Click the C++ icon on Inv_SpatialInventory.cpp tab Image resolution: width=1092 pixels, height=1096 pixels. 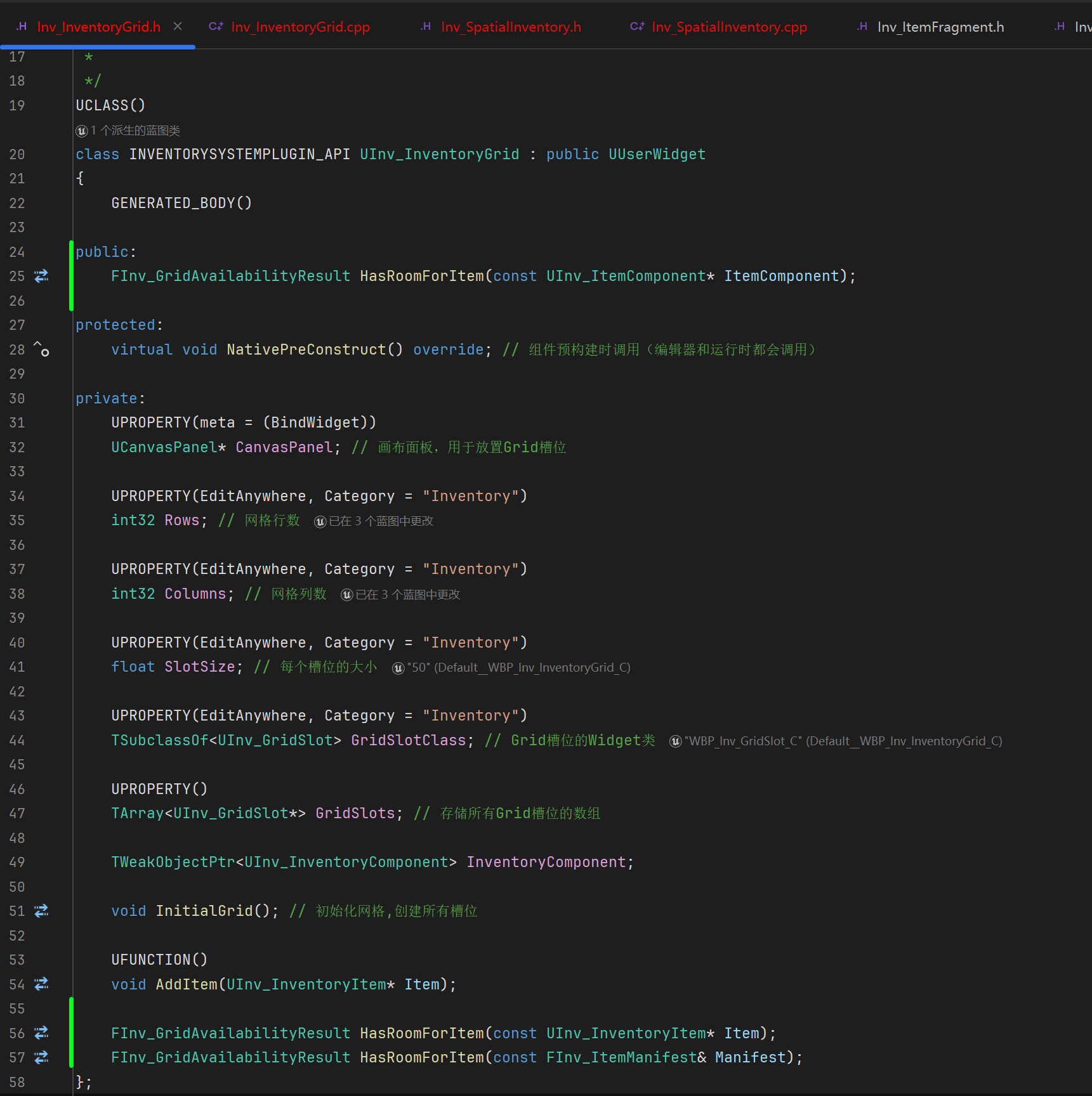[637, 27]
